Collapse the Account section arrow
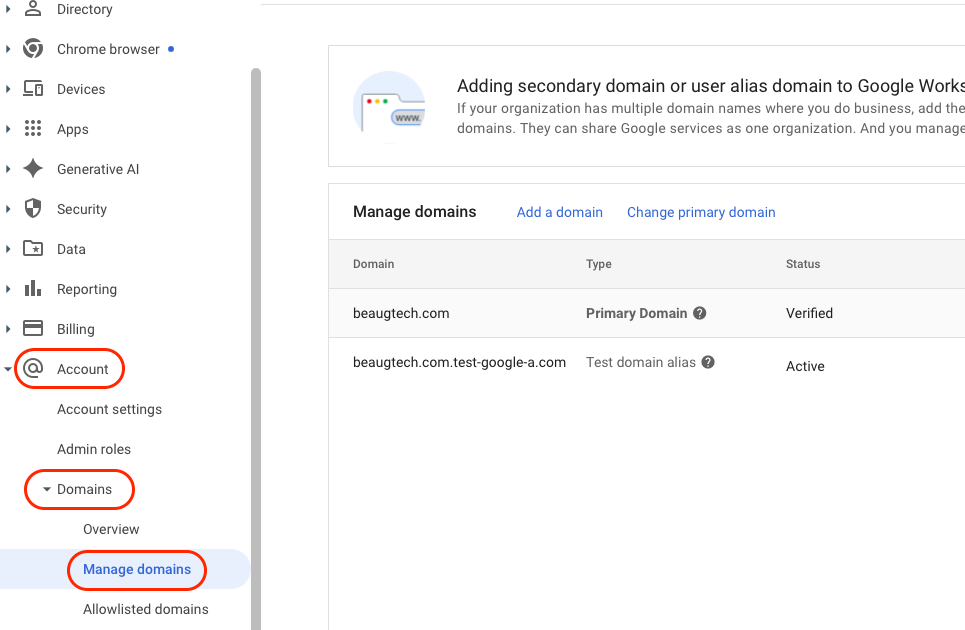The height and width of the screenshot is (630, 965). pyautogui.click(x=8, y=369)
